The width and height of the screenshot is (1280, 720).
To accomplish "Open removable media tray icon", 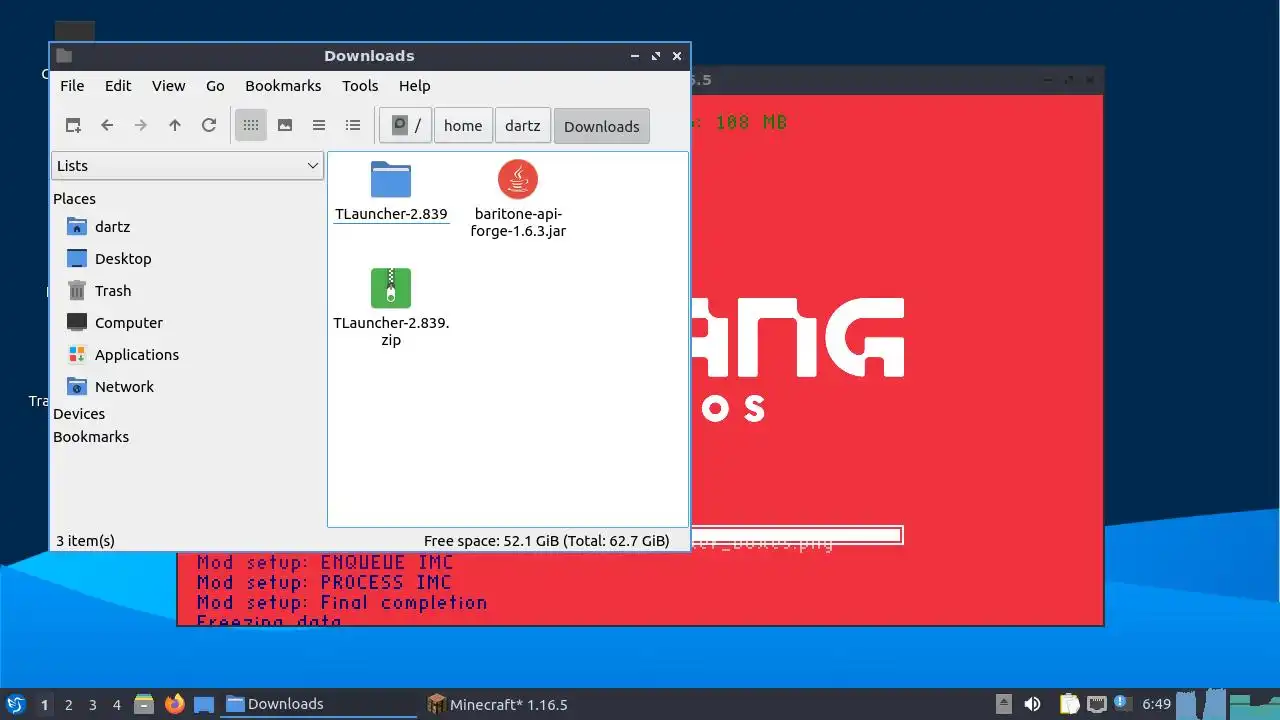I will coord(1005,704).
